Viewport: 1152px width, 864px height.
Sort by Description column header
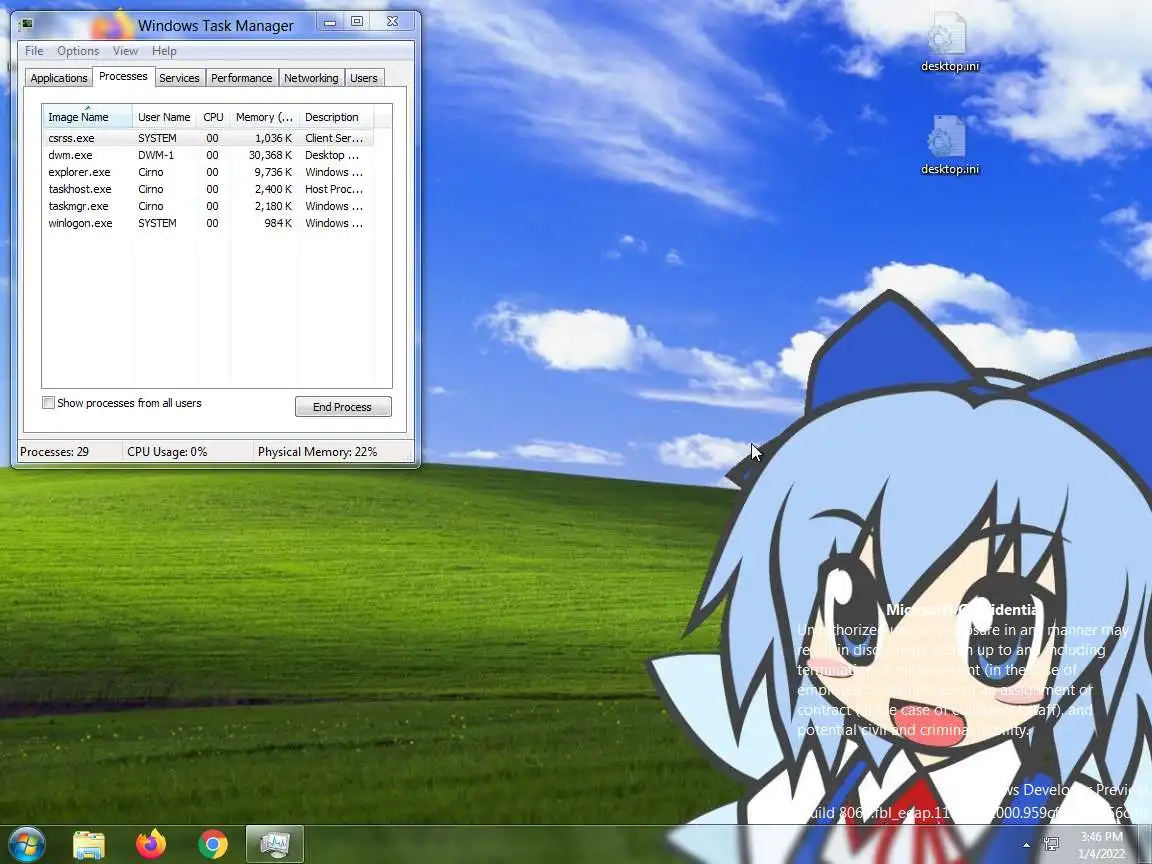coord(336,117)
